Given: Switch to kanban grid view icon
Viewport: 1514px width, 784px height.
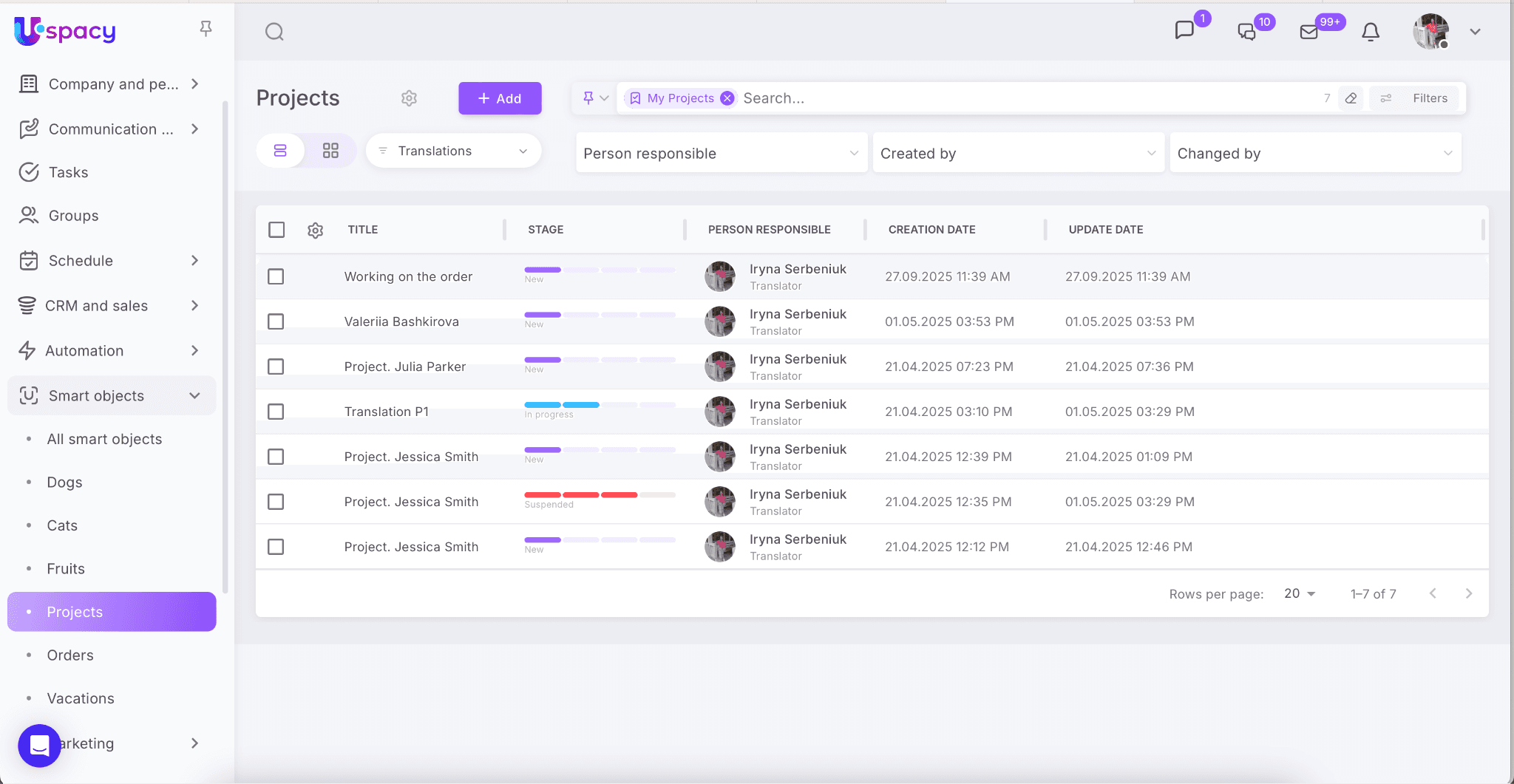Looking at the screenshot, I should 330,151.
